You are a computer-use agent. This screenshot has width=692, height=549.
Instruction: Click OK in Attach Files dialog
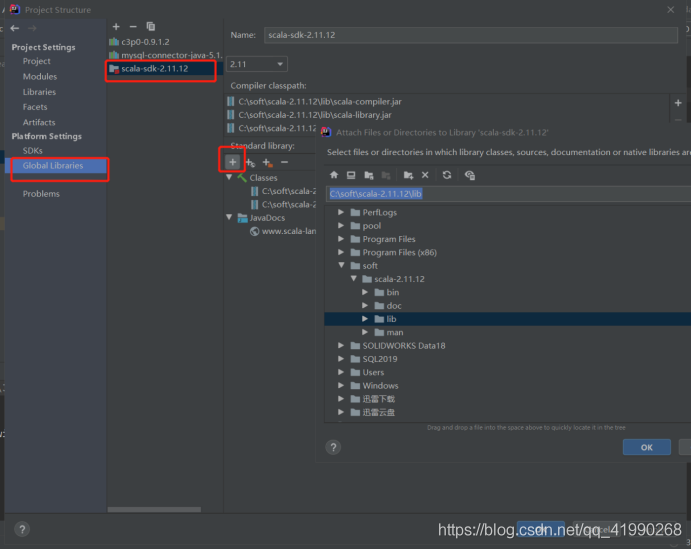[x=647, y=447]
